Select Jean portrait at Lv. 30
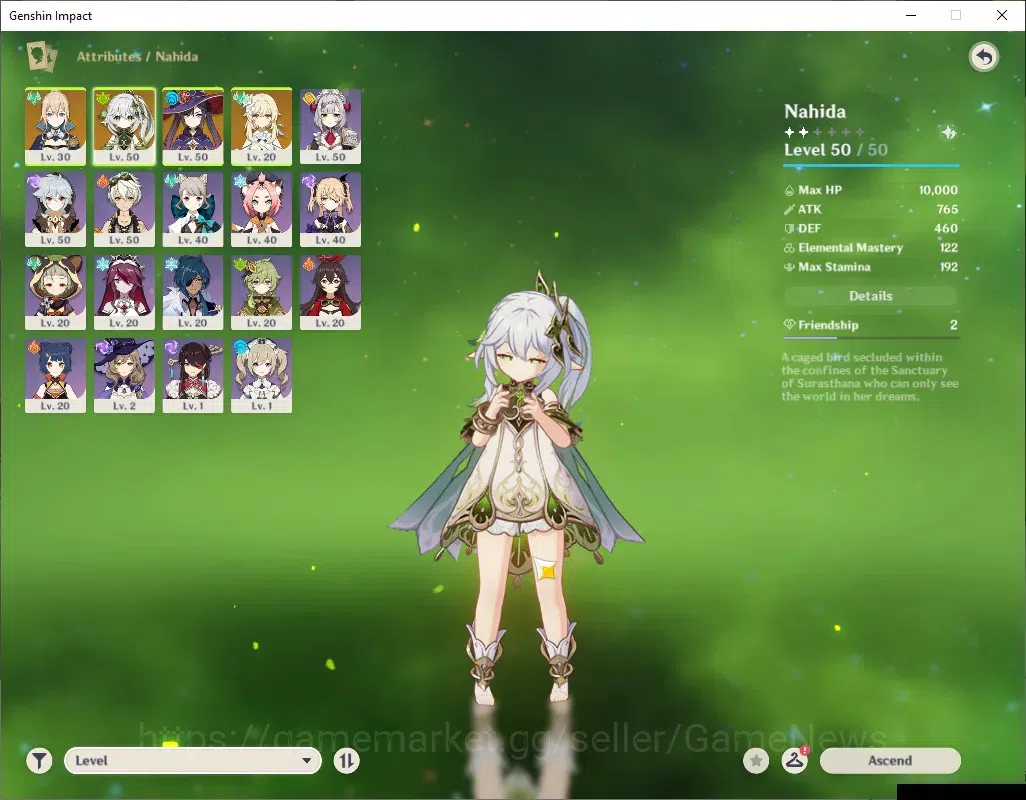The image size is (1026, 800). (56, 126)
